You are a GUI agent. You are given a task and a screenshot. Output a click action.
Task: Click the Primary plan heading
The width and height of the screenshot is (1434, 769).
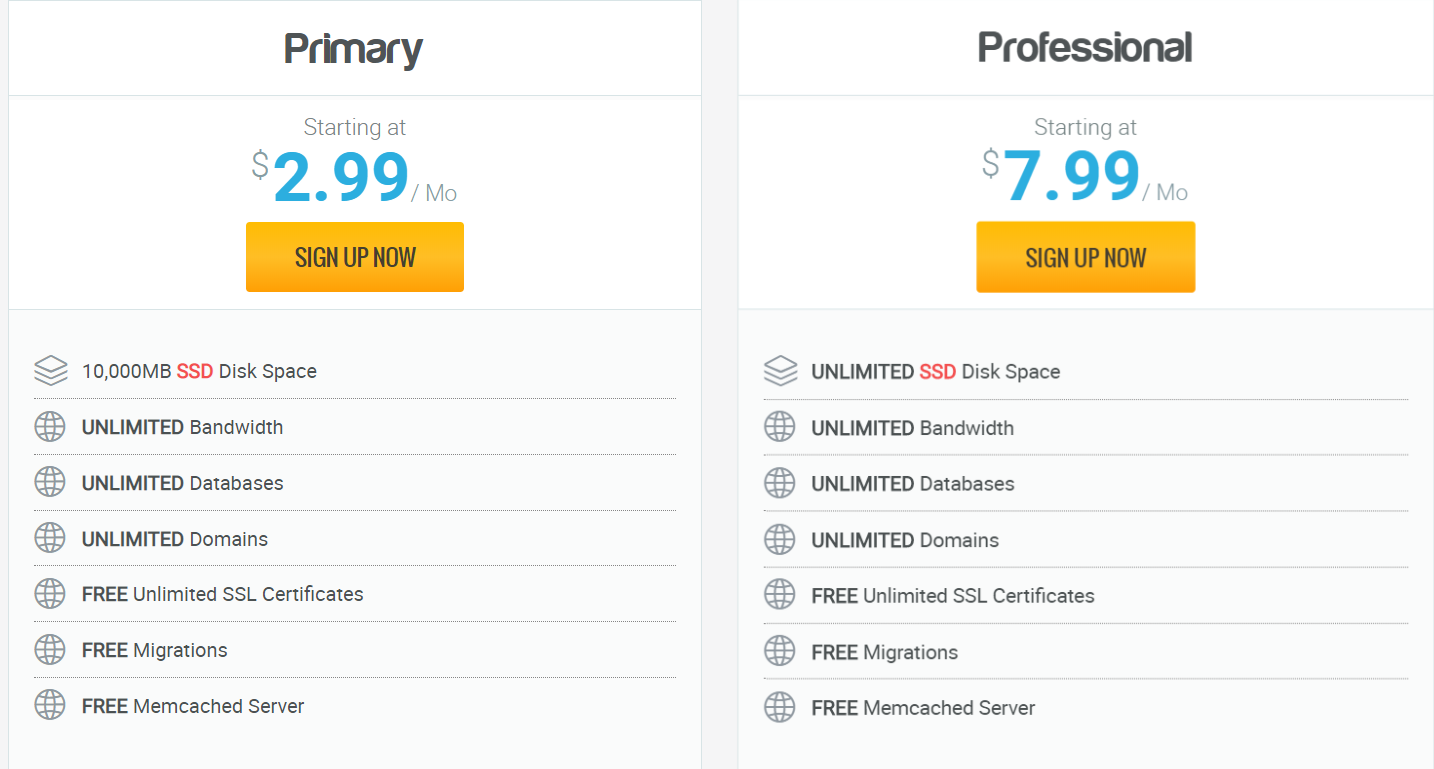[353, 49]
